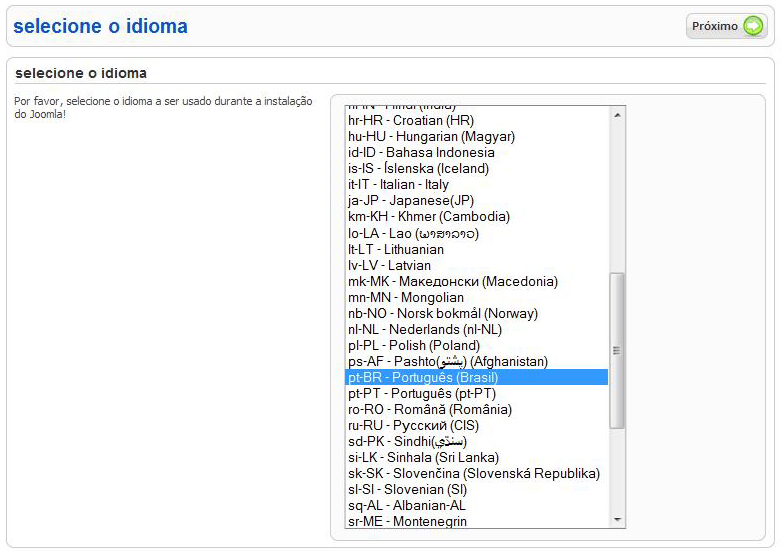Pick sq-AL - Albanian-AL
781x552 pixels.
click(476, 505)
